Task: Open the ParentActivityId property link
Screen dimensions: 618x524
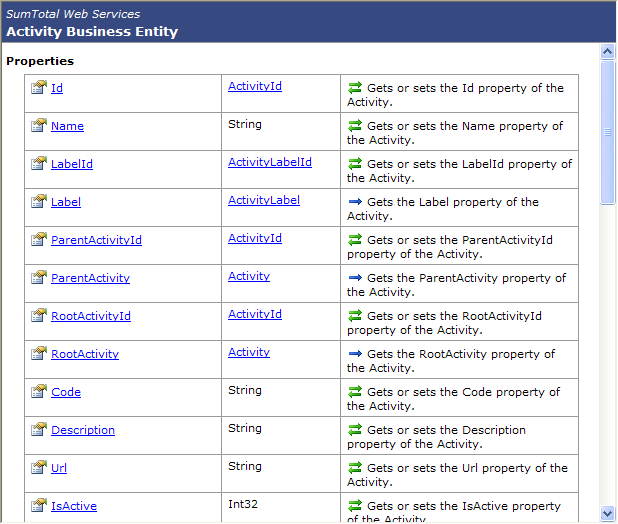Action: pos(96,240)
